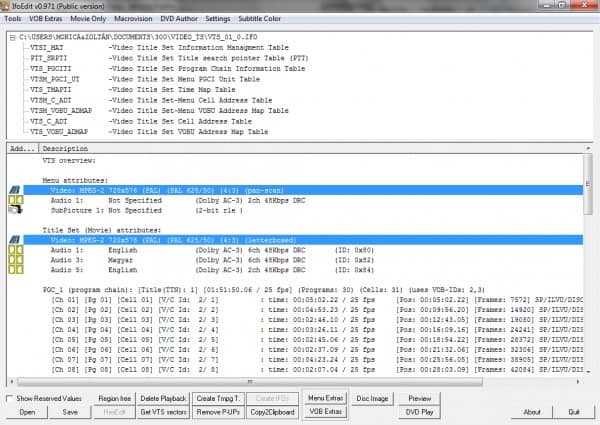Click the IfoEdit application icon in title bar
Image resolution: width=600 pixels, height=425 pixels.
[9, 6]
